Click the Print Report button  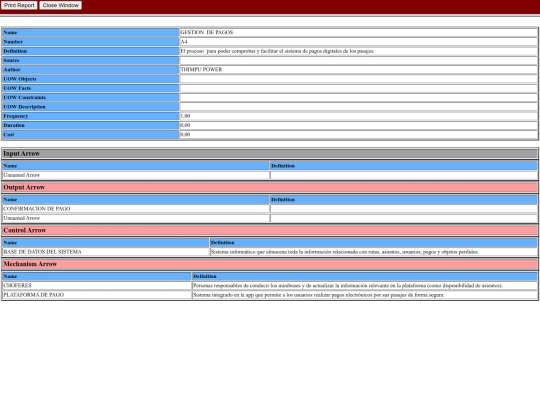(x=19, y=5)
